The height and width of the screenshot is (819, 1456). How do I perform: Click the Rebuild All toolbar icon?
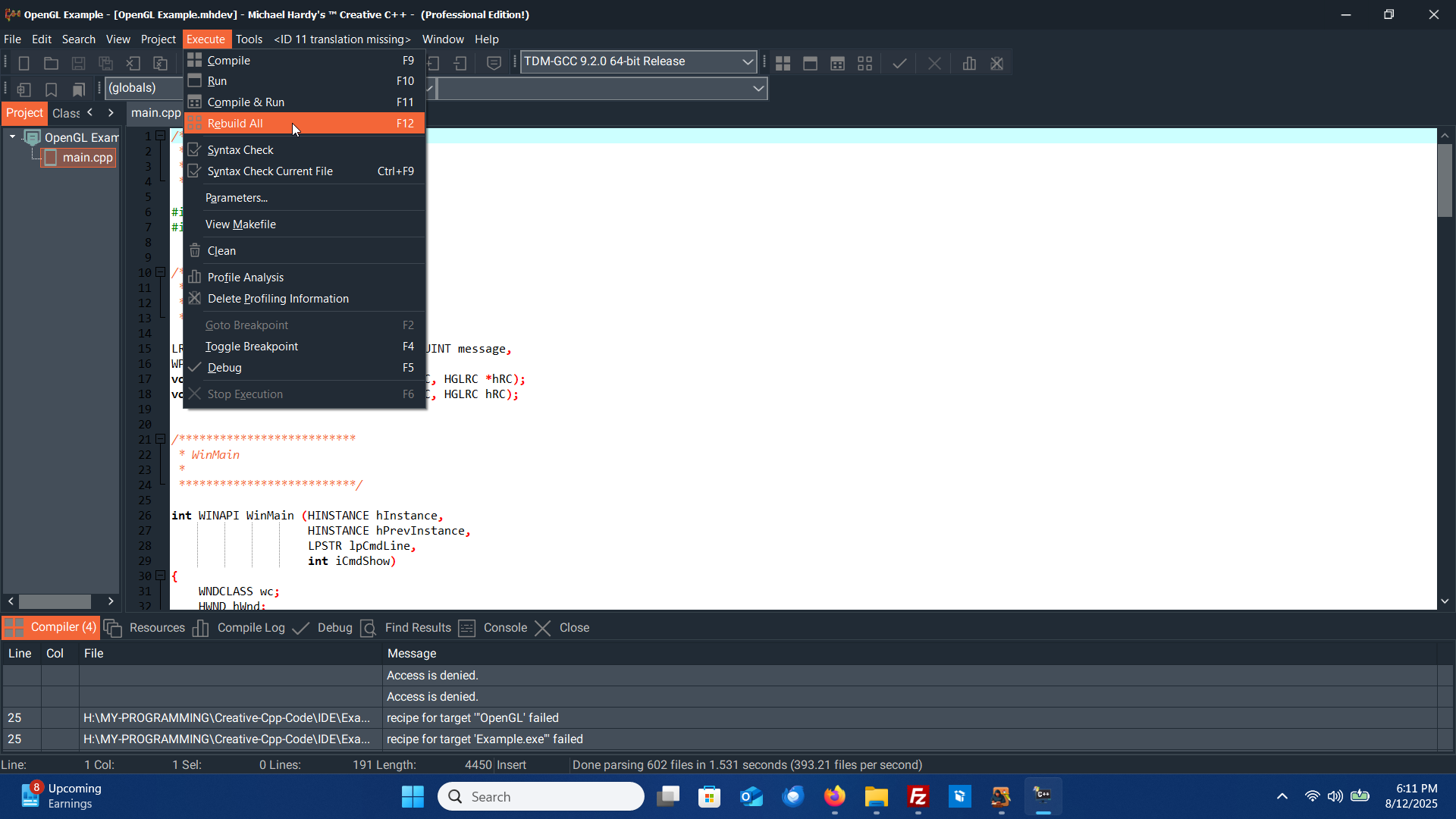coord(864,64)
